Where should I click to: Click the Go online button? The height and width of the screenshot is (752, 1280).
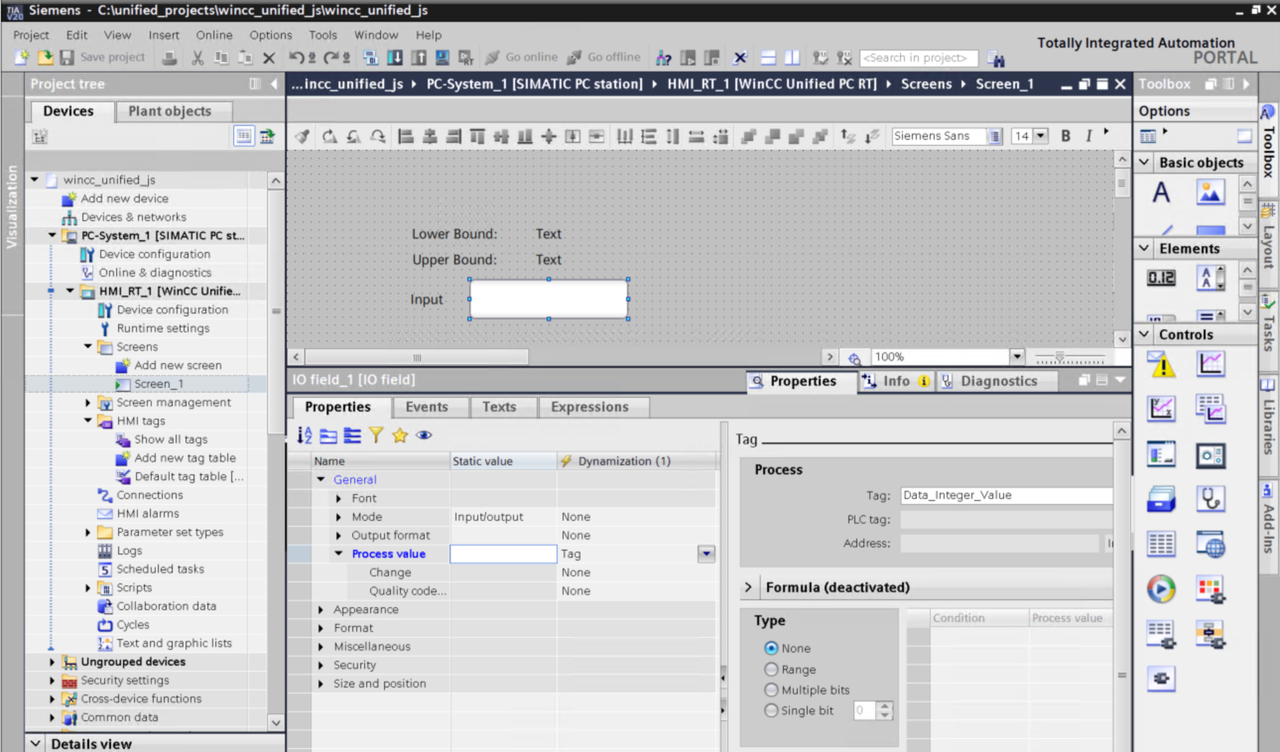pyautogui.click(x=521, y=58)
